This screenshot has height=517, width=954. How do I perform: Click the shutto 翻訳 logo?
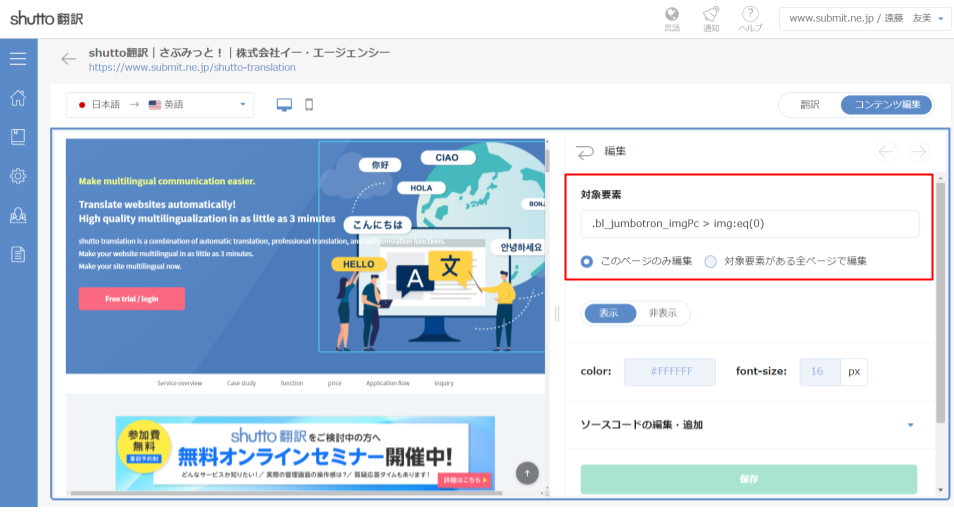[x=47, y=19]
